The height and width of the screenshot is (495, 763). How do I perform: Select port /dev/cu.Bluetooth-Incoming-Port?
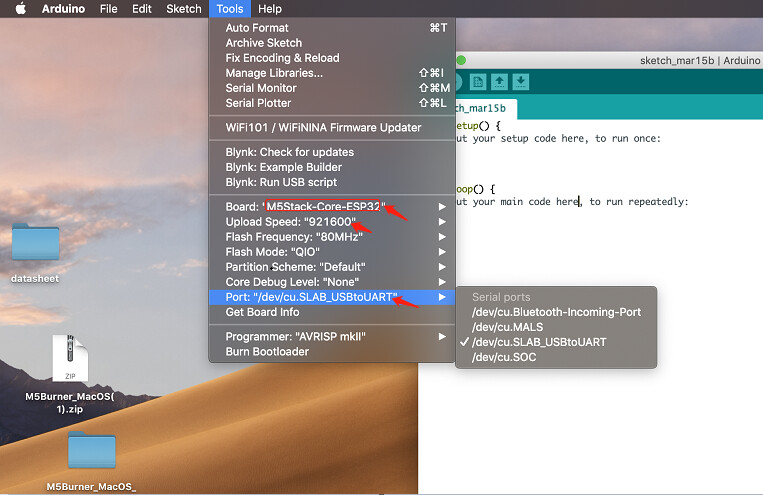pos(556,312)
